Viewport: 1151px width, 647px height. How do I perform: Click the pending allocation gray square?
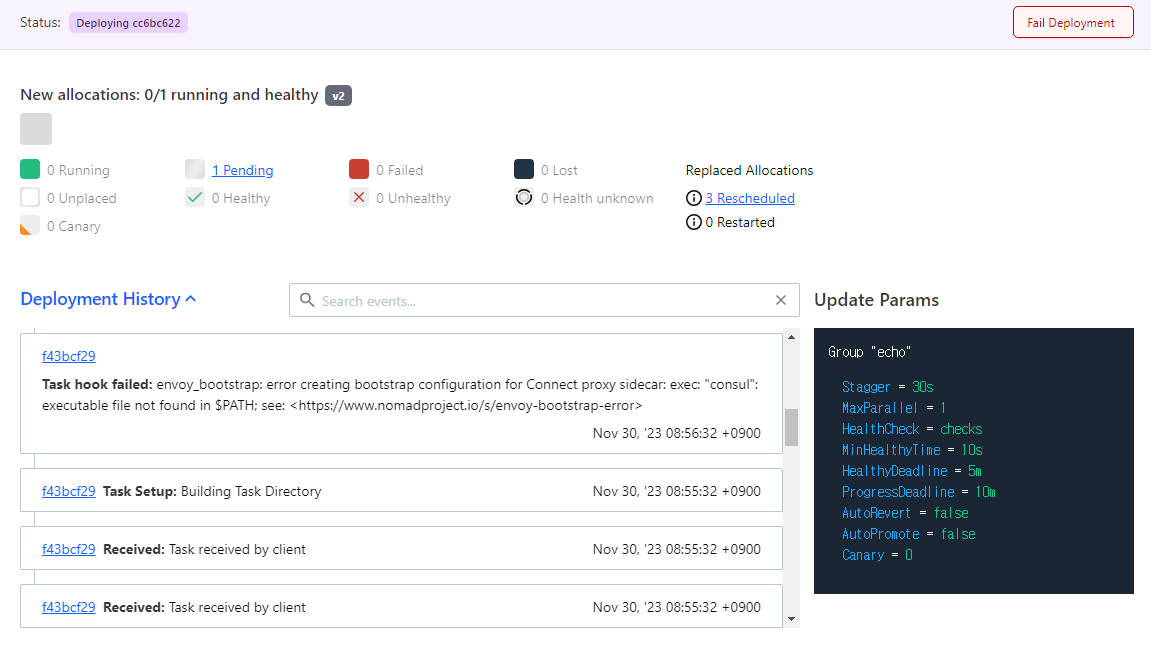(36, 129)
